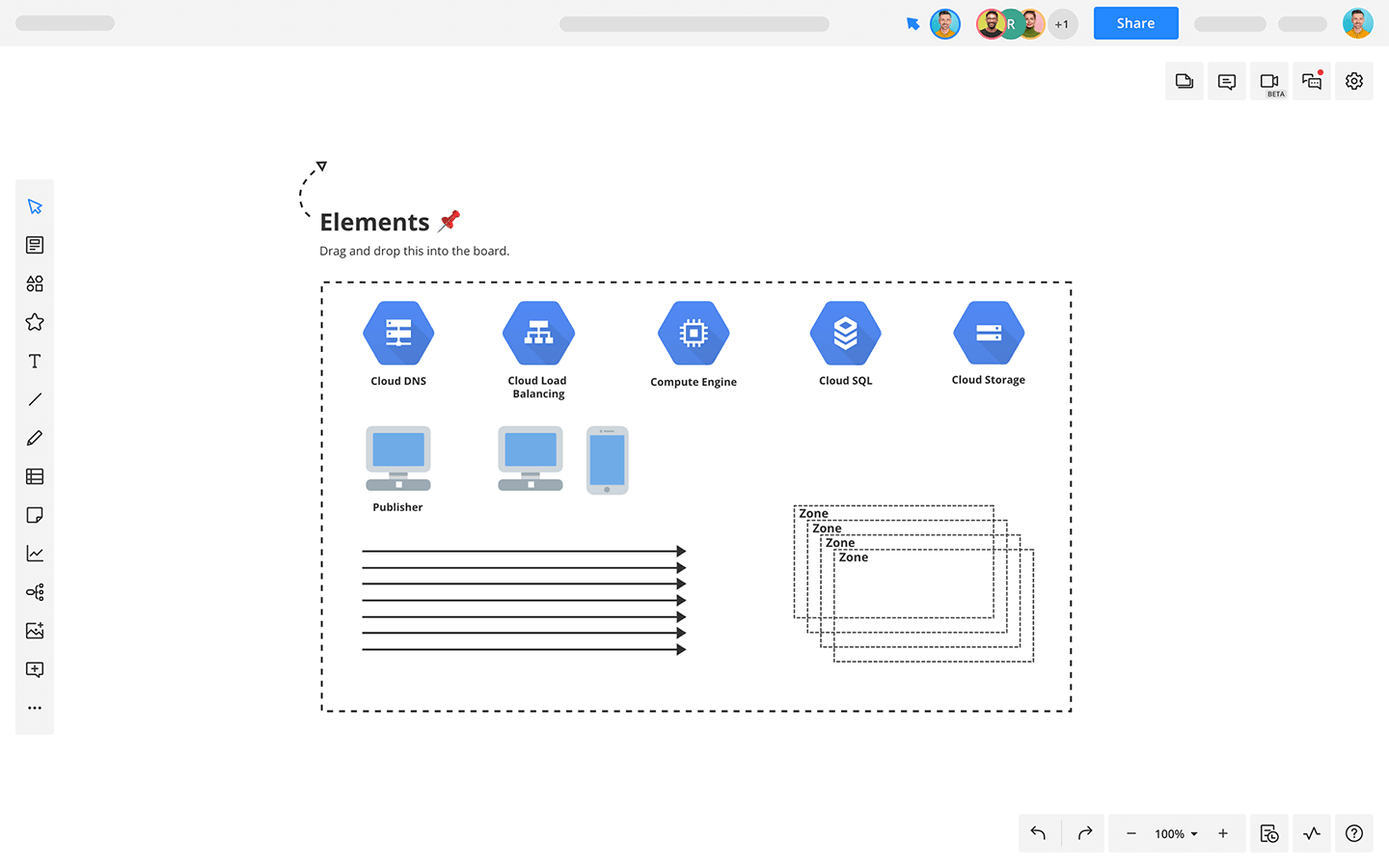Open the comments panel icon
Image resolution: width=1389 pixels, height=868 pixels.
(x=1227, y=81)
